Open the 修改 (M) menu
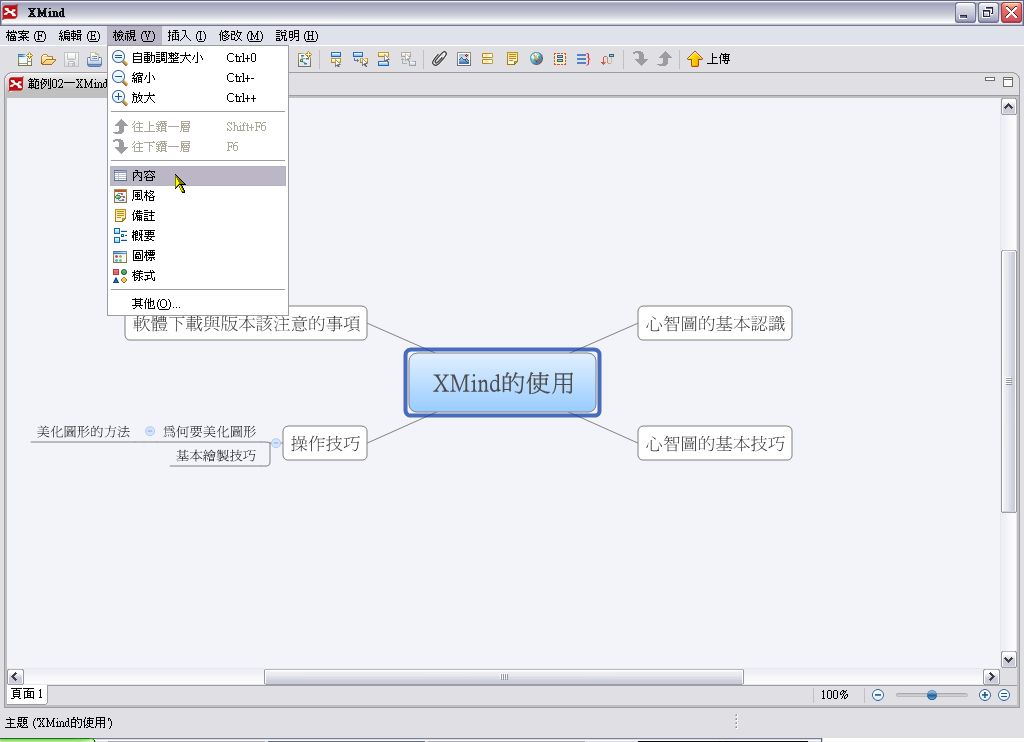1024x742 pixels. click(x=241, y=36)
